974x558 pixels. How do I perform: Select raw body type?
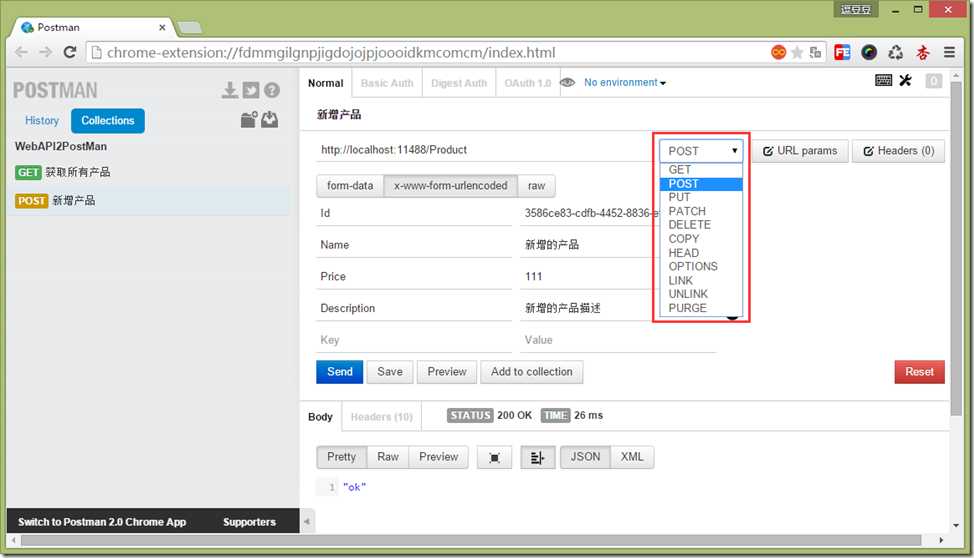coord(536,186)
